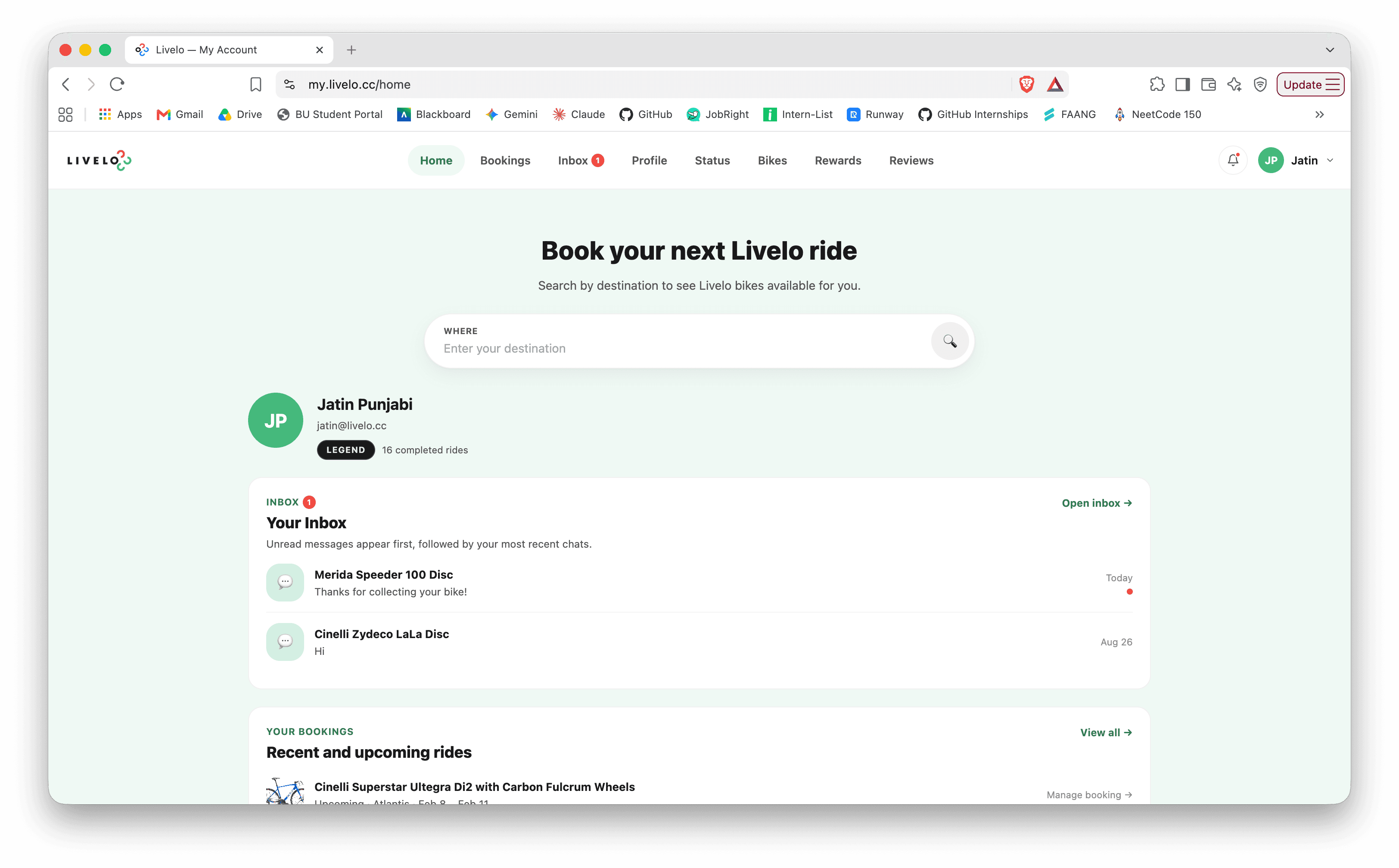Open the FAANG bookmark
Viewport: 1399px width, 868px height.
tap(1069, 114)
